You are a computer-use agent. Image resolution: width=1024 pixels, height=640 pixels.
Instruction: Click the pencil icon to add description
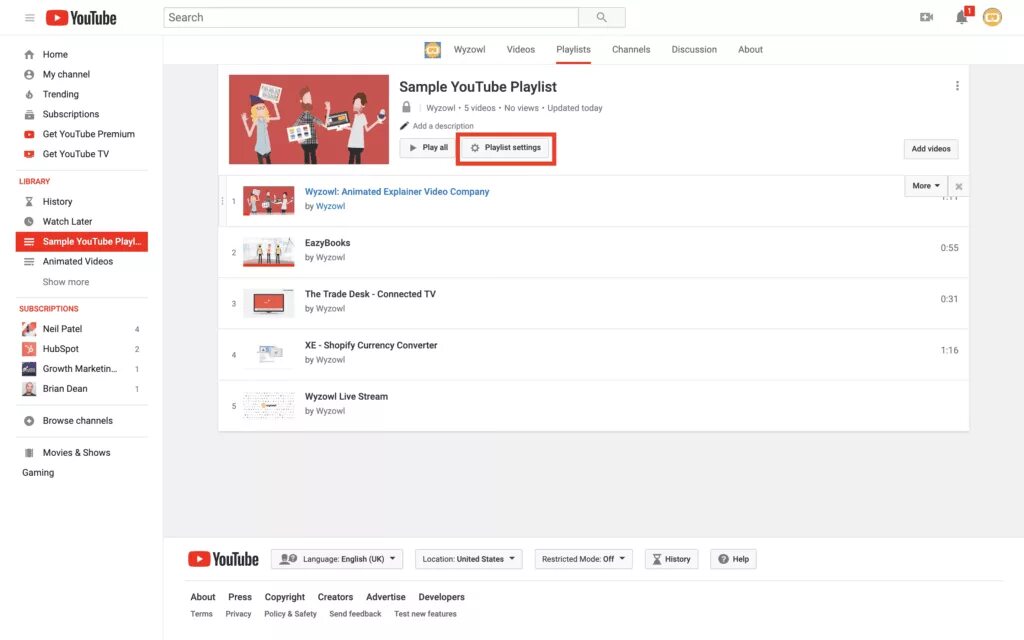click(404, 125)
